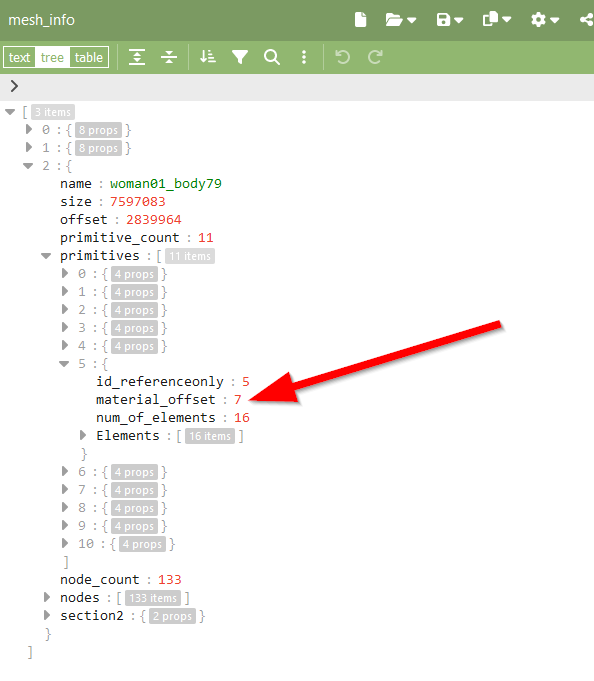Expand top-level item 1

(29, 147)
